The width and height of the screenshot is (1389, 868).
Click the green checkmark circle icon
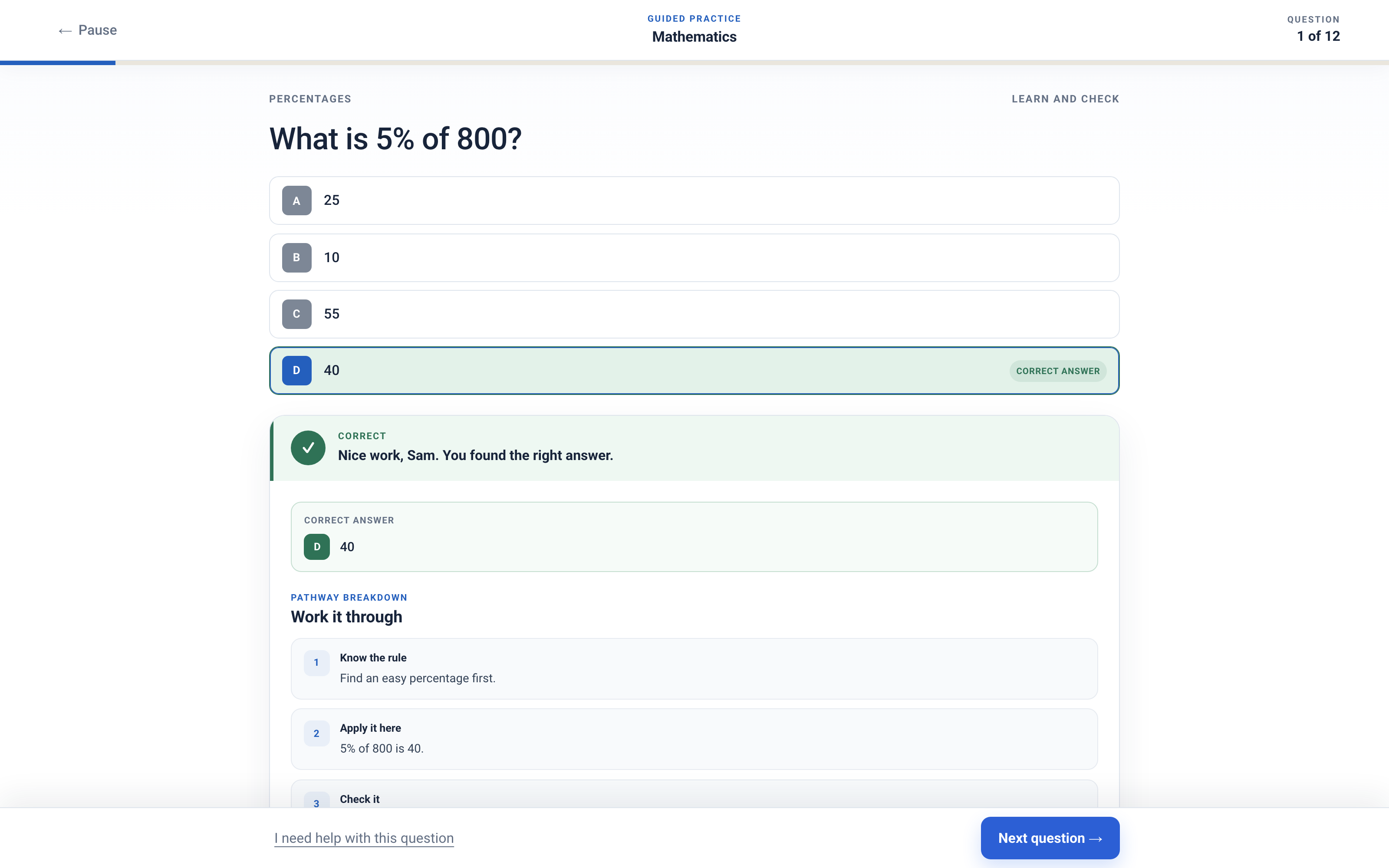[x=308, y=447]
